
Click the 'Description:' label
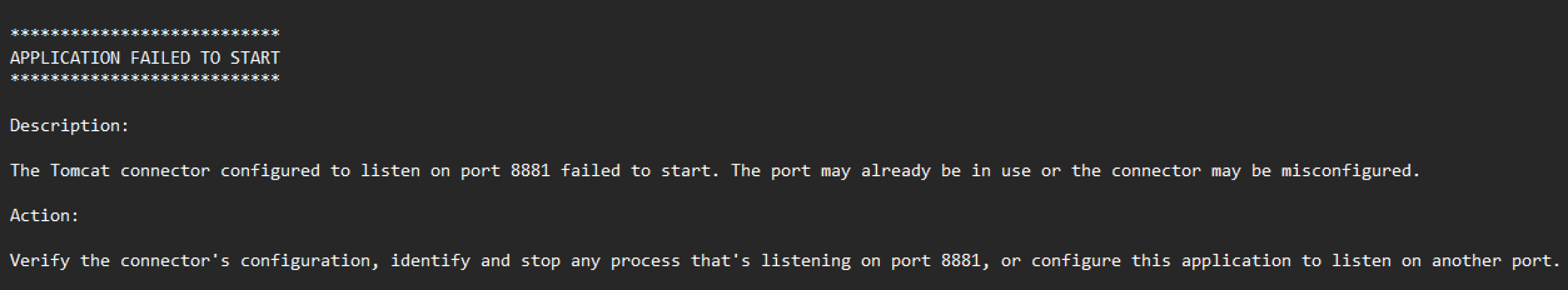coord(69,126)
